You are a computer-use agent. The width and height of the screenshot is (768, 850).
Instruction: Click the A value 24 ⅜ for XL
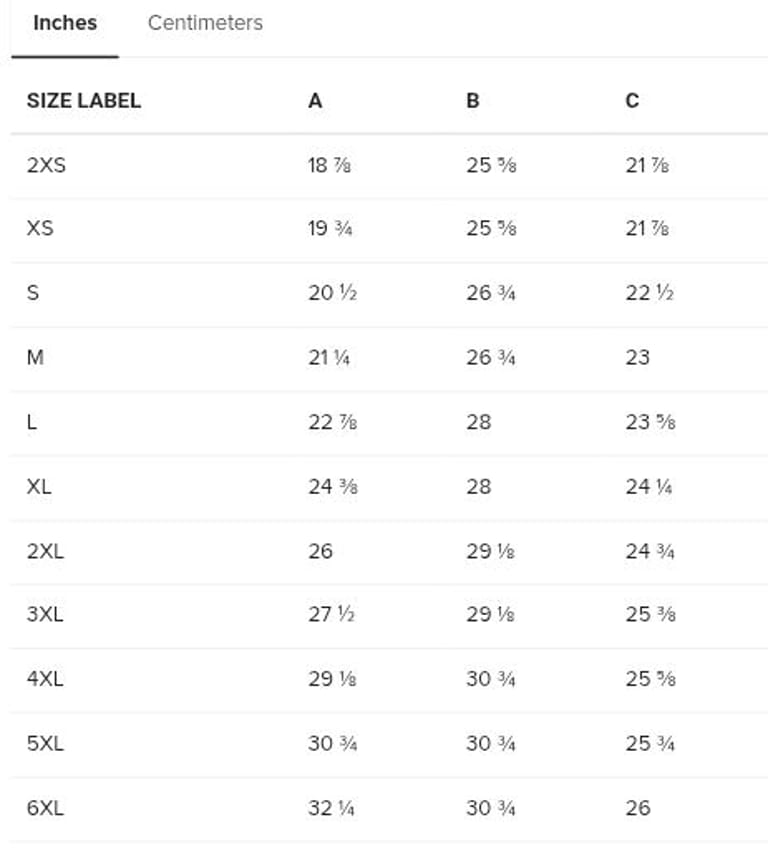coord(332,486)
